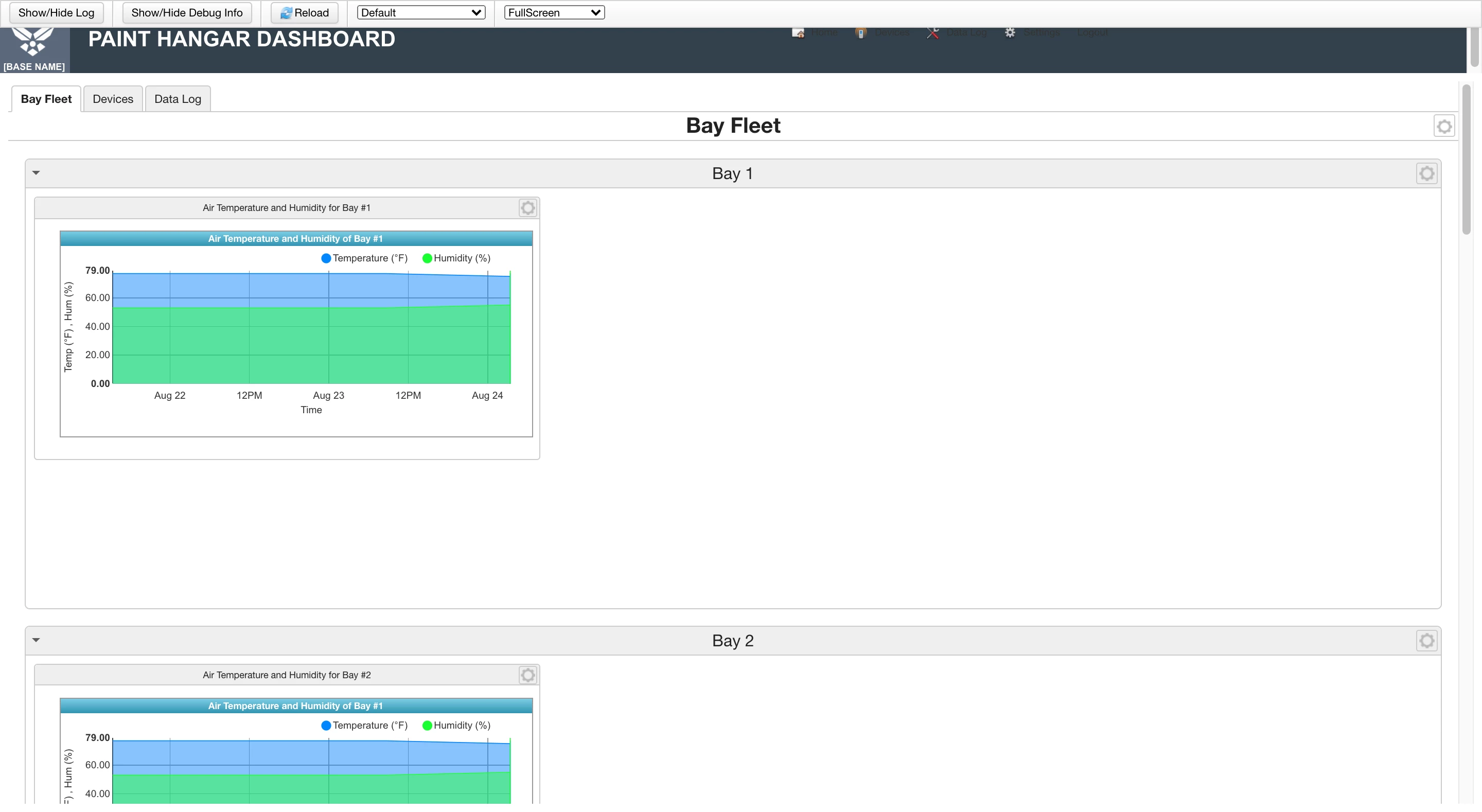Collapse the Bay 1 section
1482x812 pixels.
36,173
